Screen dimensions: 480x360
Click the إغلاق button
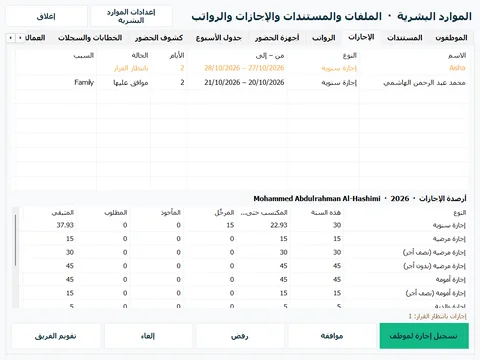(46, 16)
